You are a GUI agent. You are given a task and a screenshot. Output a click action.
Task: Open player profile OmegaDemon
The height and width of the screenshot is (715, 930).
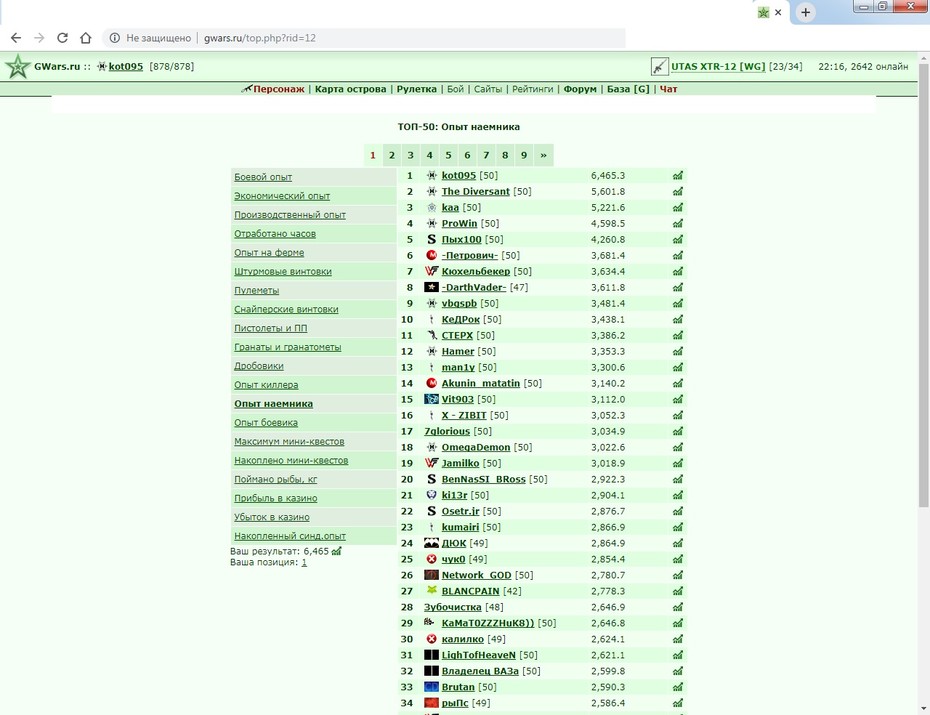click(476, 448)
